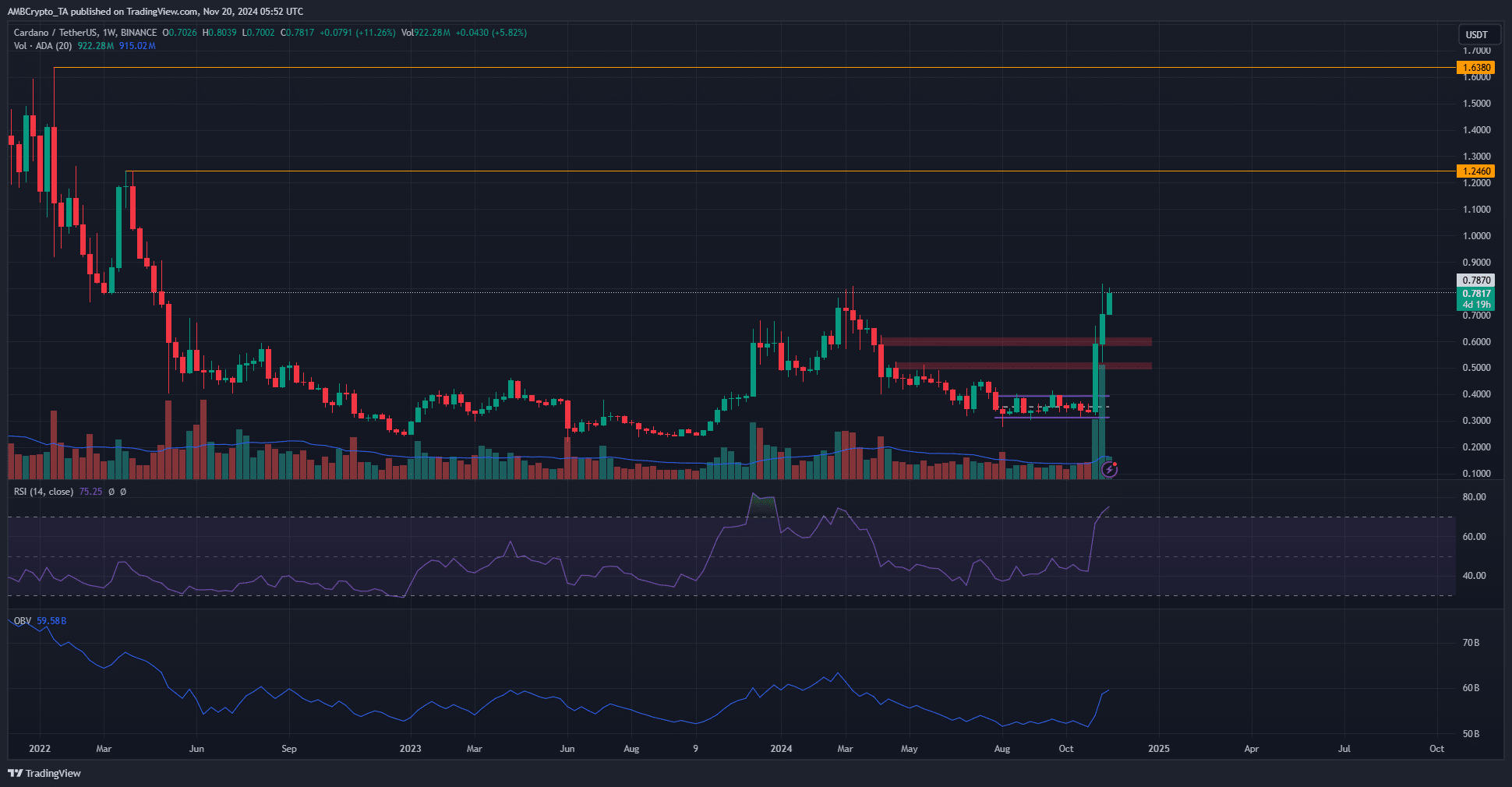Image resolution: width=1512 pixels, height=787 pixels.
Task: Click the RSI value 75.25 in legend
Action: pyautogui.click(x=90, y=492)
